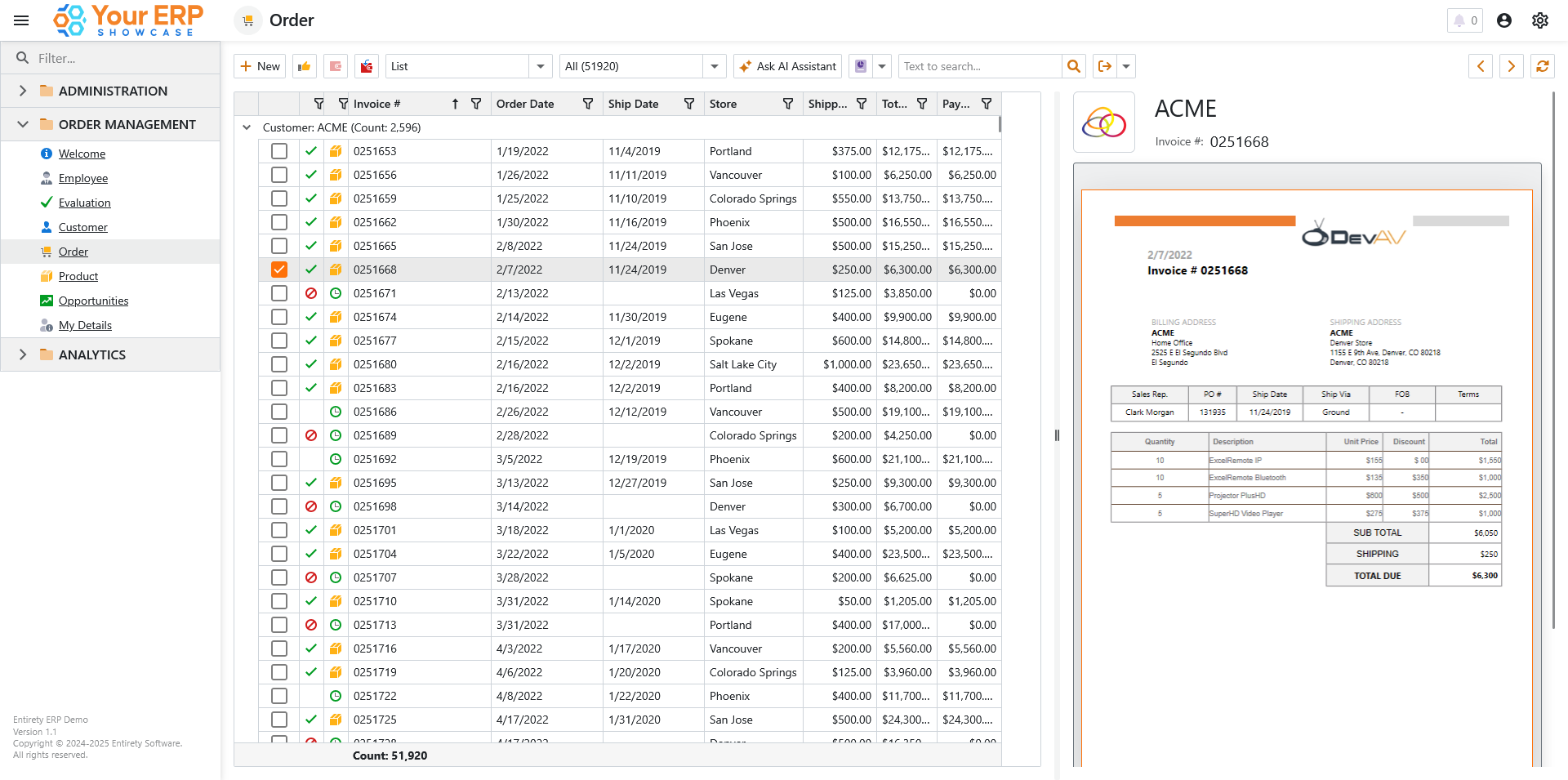Viewport: 1568px width, 780px height.
Task: Collapse the Customer: ACME group row
Action: 247,127
